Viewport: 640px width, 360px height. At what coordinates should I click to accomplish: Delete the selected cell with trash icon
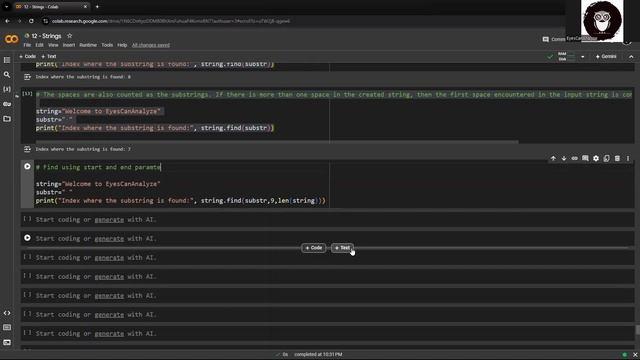(x=617, y=158)
